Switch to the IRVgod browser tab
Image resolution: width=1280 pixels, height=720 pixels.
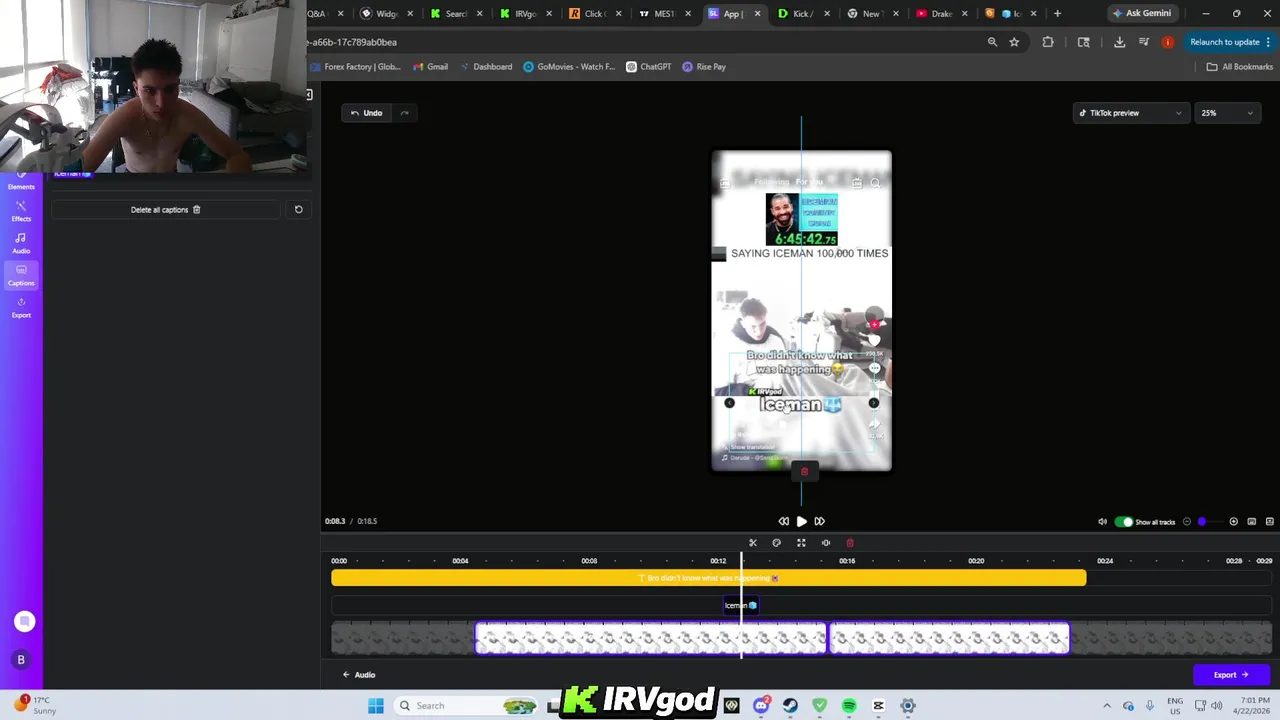click(x=525, y=14)
